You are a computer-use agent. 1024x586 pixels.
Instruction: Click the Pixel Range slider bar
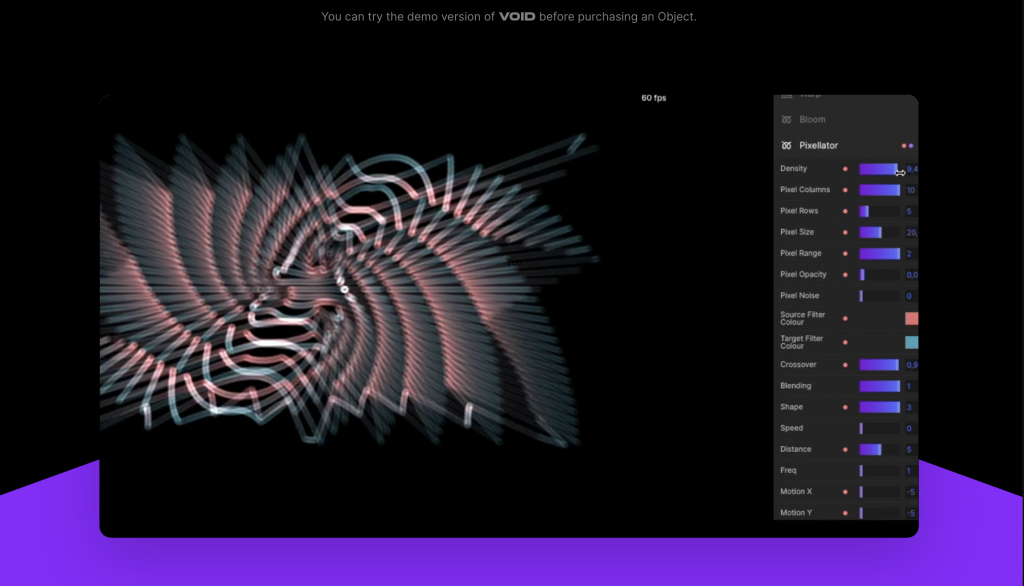[879, 253]
